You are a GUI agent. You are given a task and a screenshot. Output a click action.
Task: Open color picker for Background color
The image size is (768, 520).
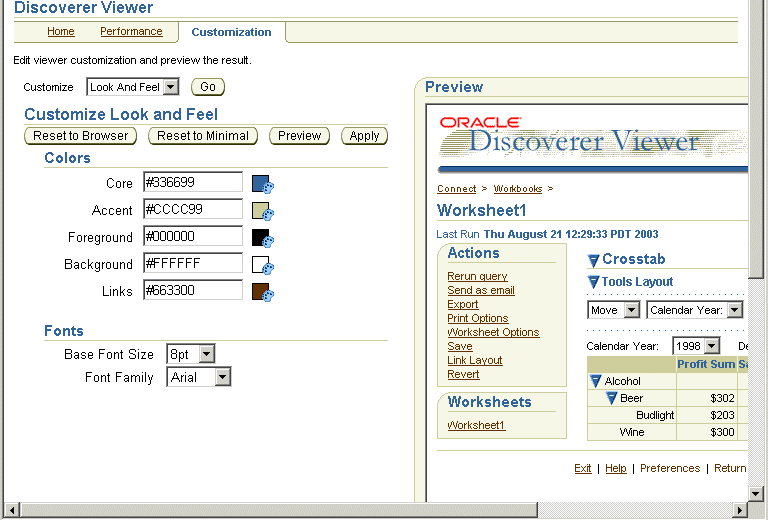(x=263, y=265)
